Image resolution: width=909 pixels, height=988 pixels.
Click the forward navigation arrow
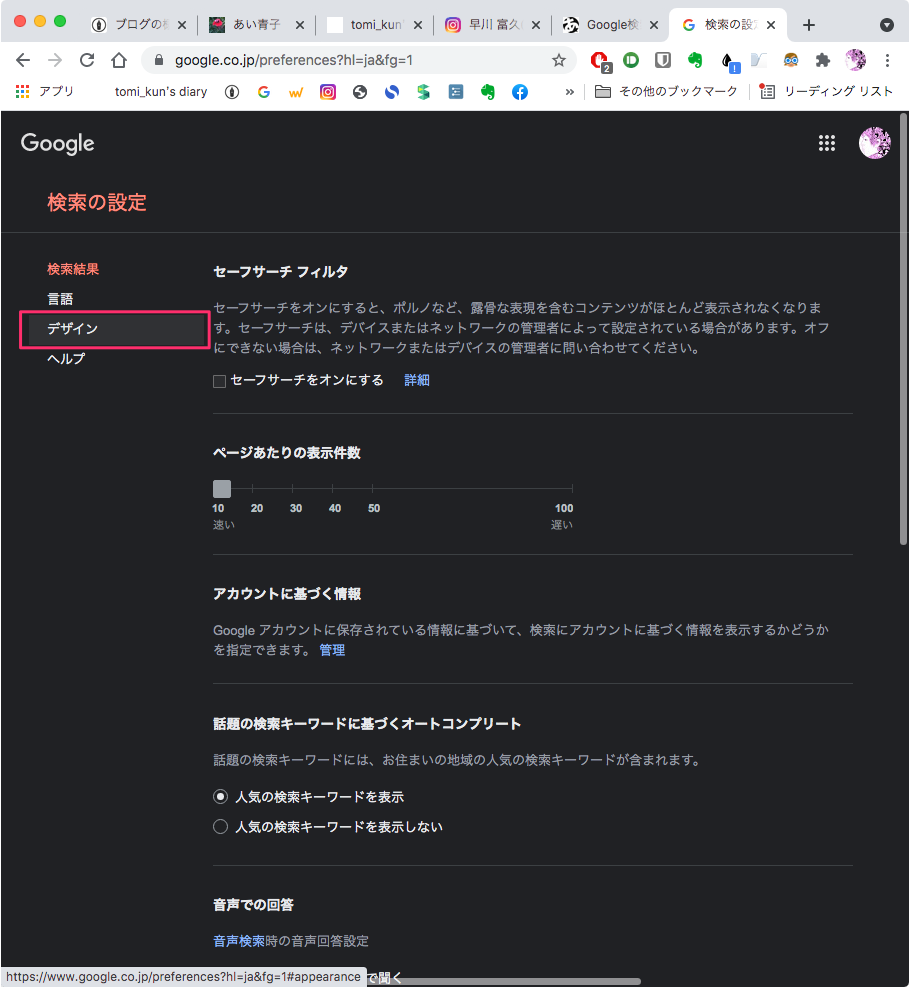[55, 60]
